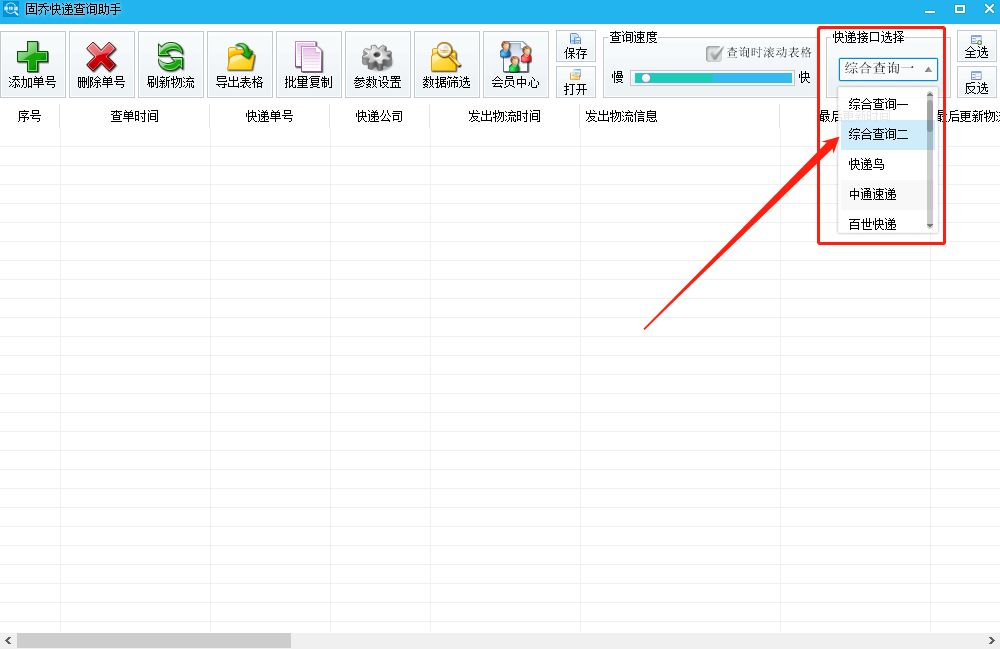Click the 快递单号 column header
This screenshot has width=1000, height=649.
[x=270, y=116]
